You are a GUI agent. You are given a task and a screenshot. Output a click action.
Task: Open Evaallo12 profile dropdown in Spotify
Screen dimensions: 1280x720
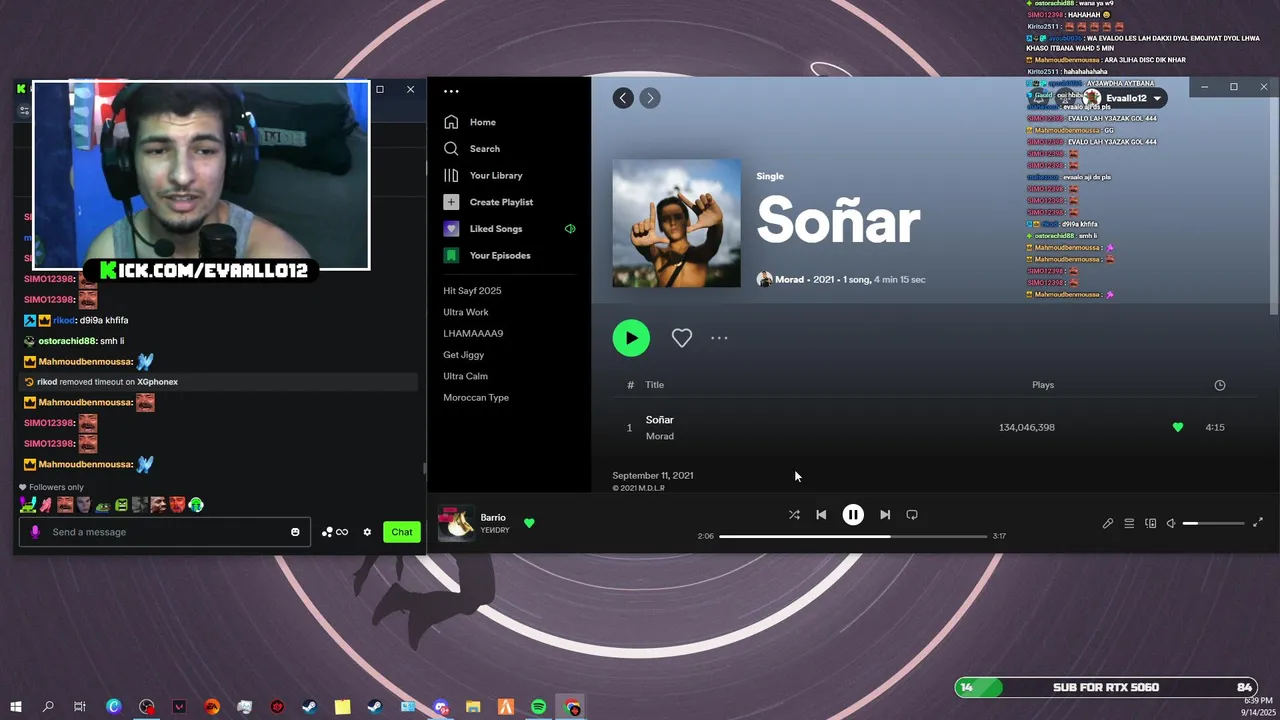pyautogui.click(x=1124, y=98)
